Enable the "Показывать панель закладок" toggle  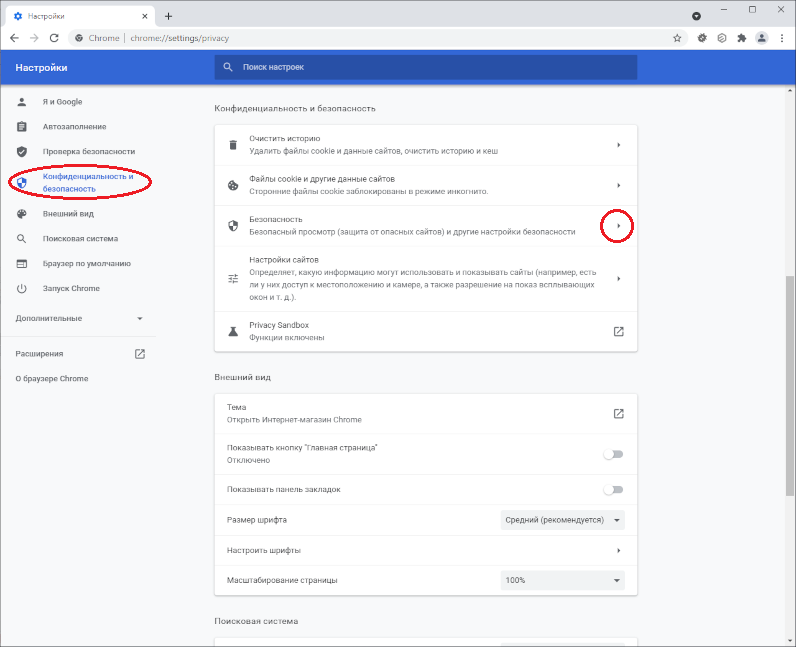(x=612, y=489)
